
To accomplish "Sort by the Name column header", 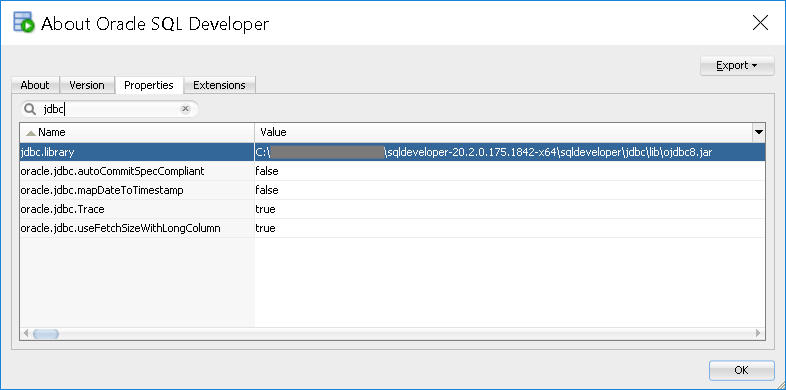I will pos(137,132).
